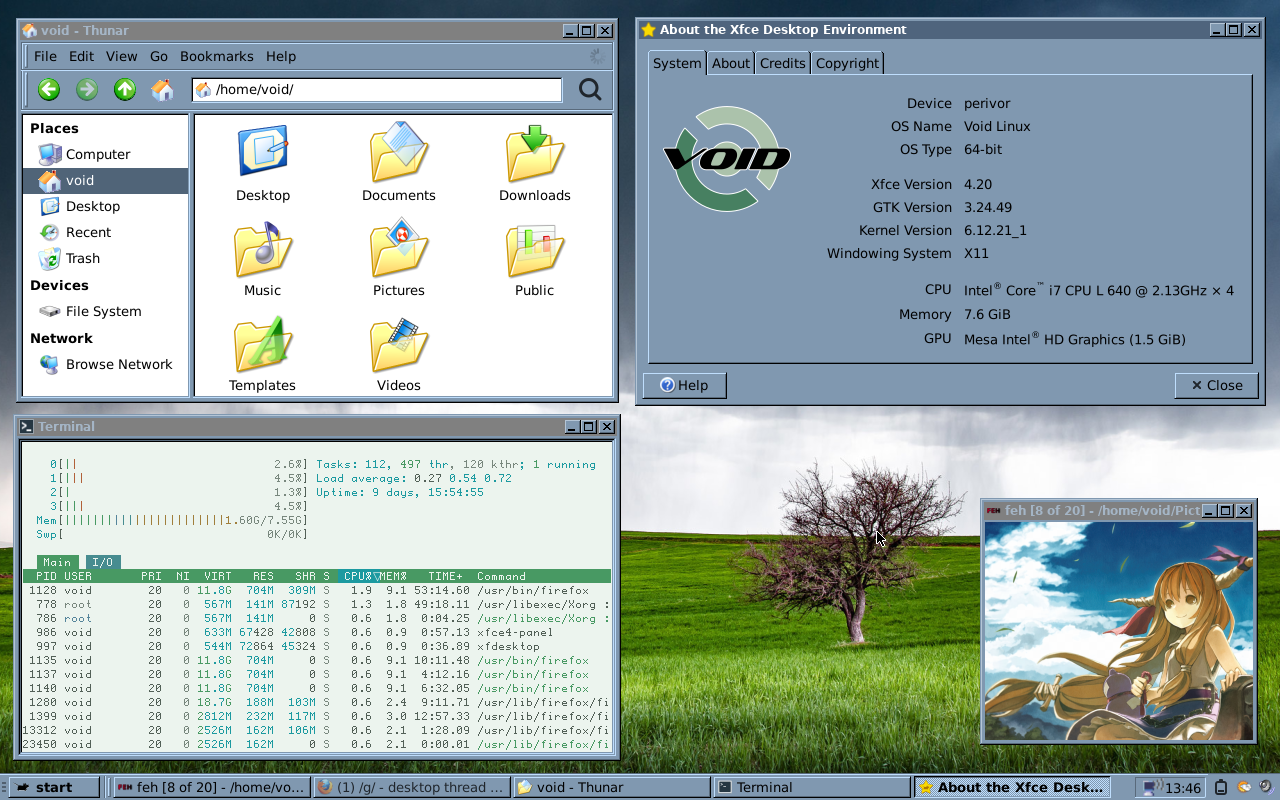The image size is (1280, 800).
Task: Sort htop by the PID column header
Action: click(x=46, y=576)
